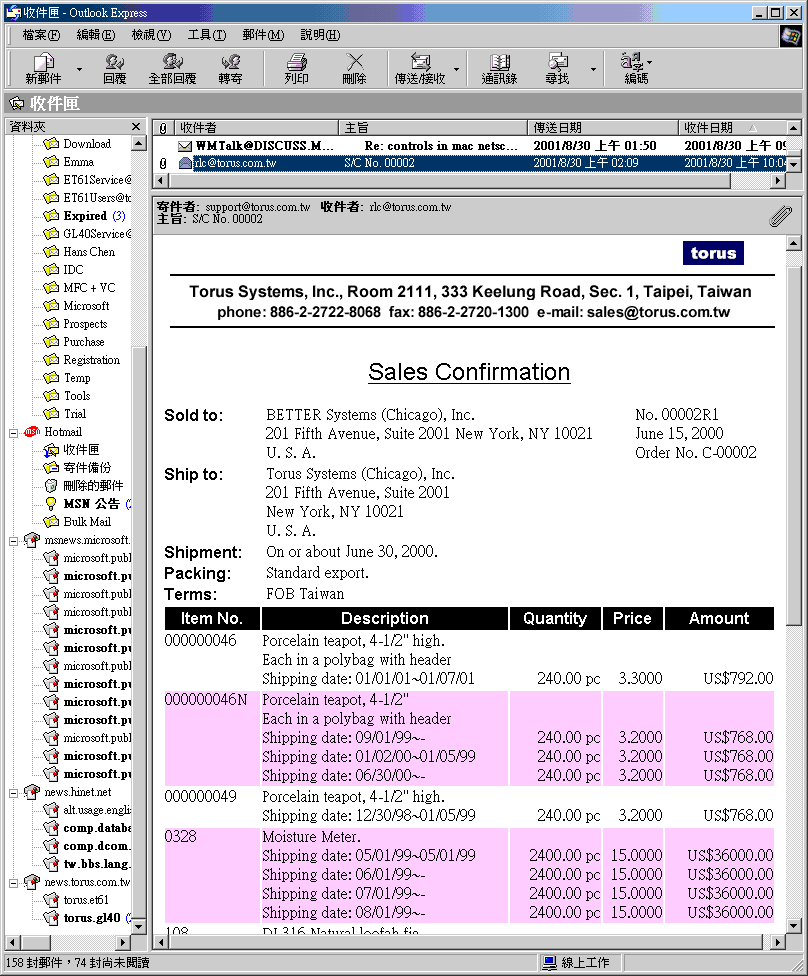Click the 傳送/接收 (Send/Receive) icon
The height and width of the screenshot is (976, 808).
point(420,68)
